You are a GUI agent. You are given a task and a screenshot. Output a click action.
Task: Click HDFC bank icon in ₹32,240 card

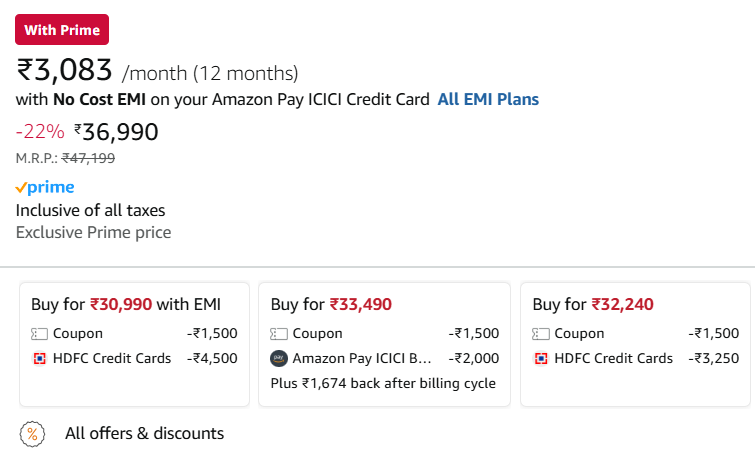click(x=541, y=359)
